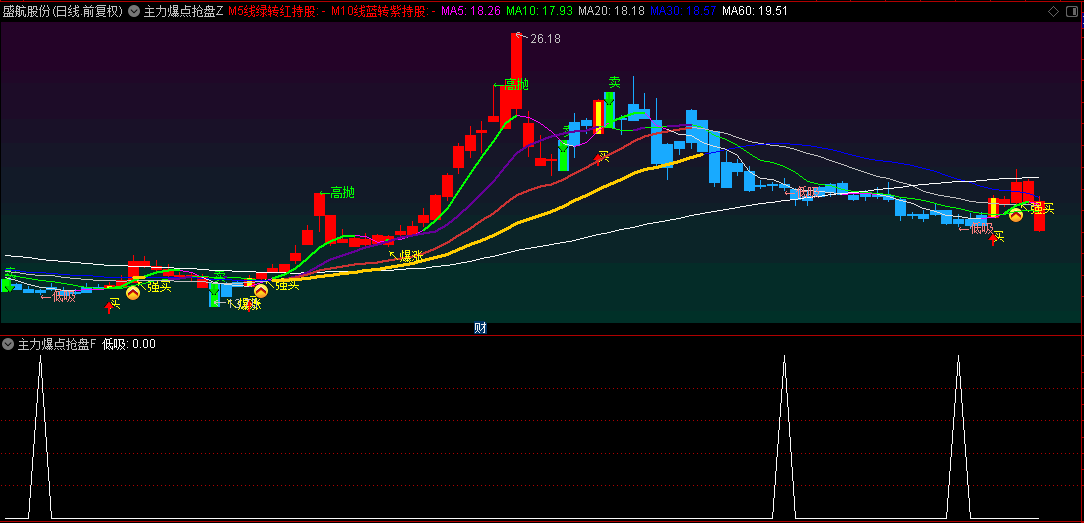
Task: Open the dropdown beside 盛航股份 chart title
Action: point(134,11)
